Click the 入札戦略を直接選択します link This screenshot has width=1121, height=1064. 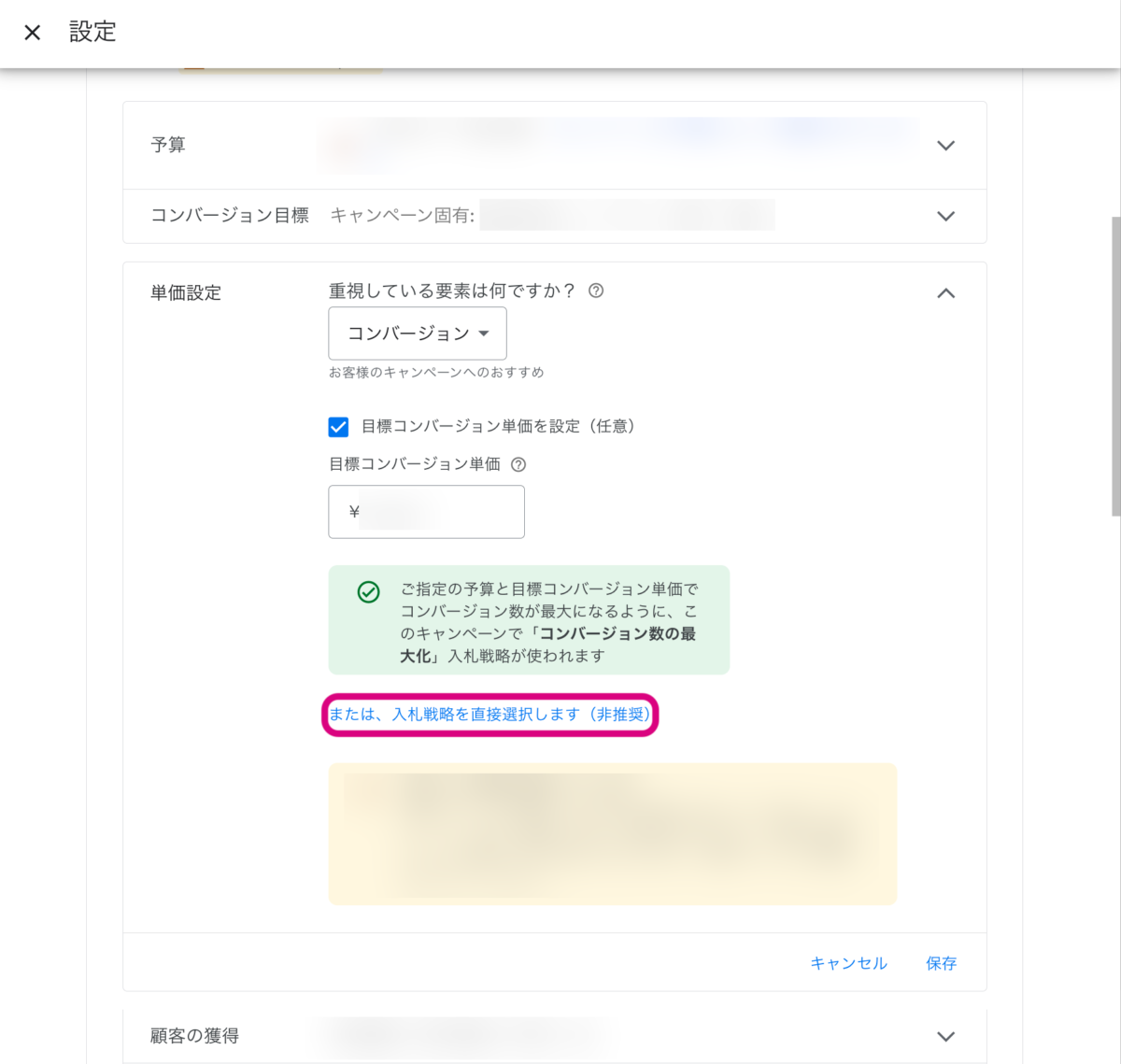(490, 715)
